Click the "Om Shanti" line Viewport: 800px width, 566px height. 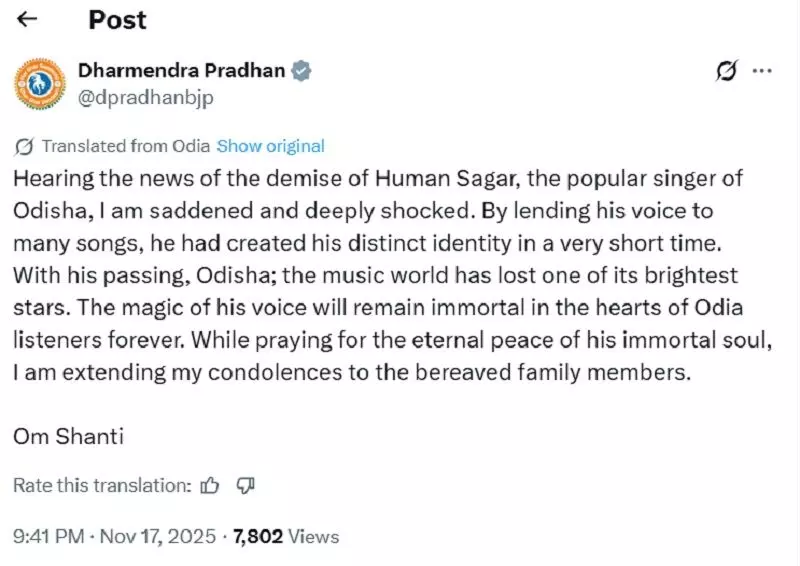(x=68, y=436)
